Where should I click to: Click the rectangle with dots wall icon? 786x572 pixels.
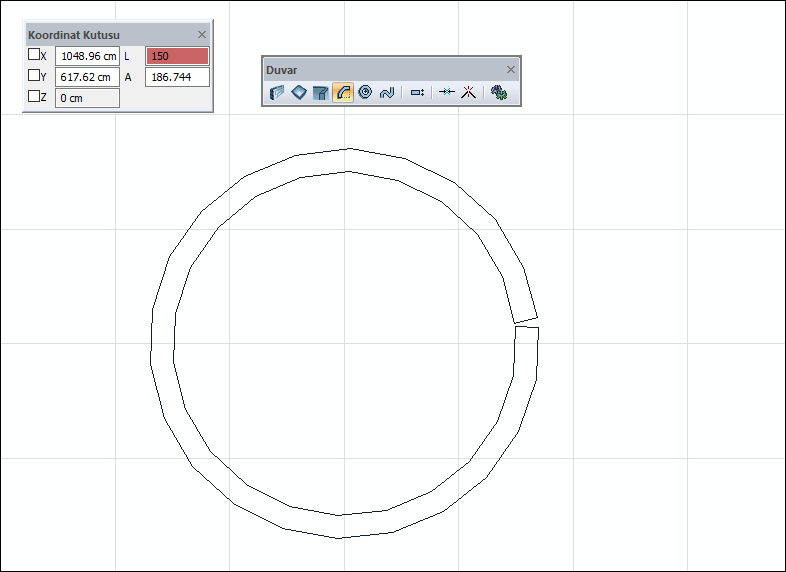(418, 93)
